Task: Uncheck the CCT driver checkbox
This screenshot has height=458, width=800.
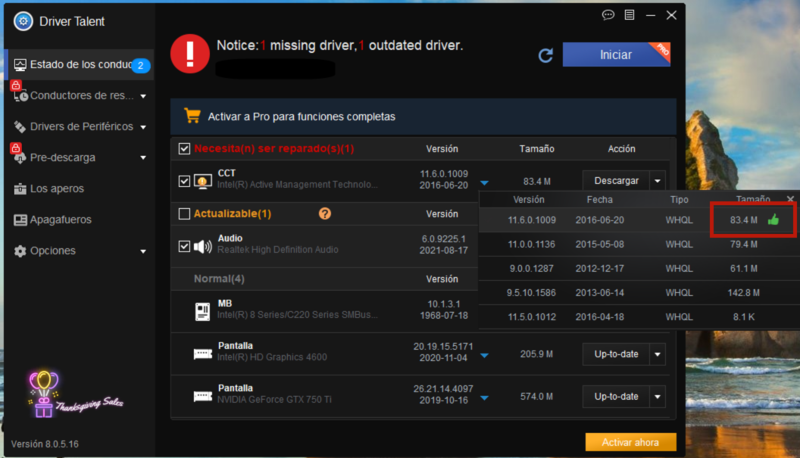Action: [x=184, y=181]
